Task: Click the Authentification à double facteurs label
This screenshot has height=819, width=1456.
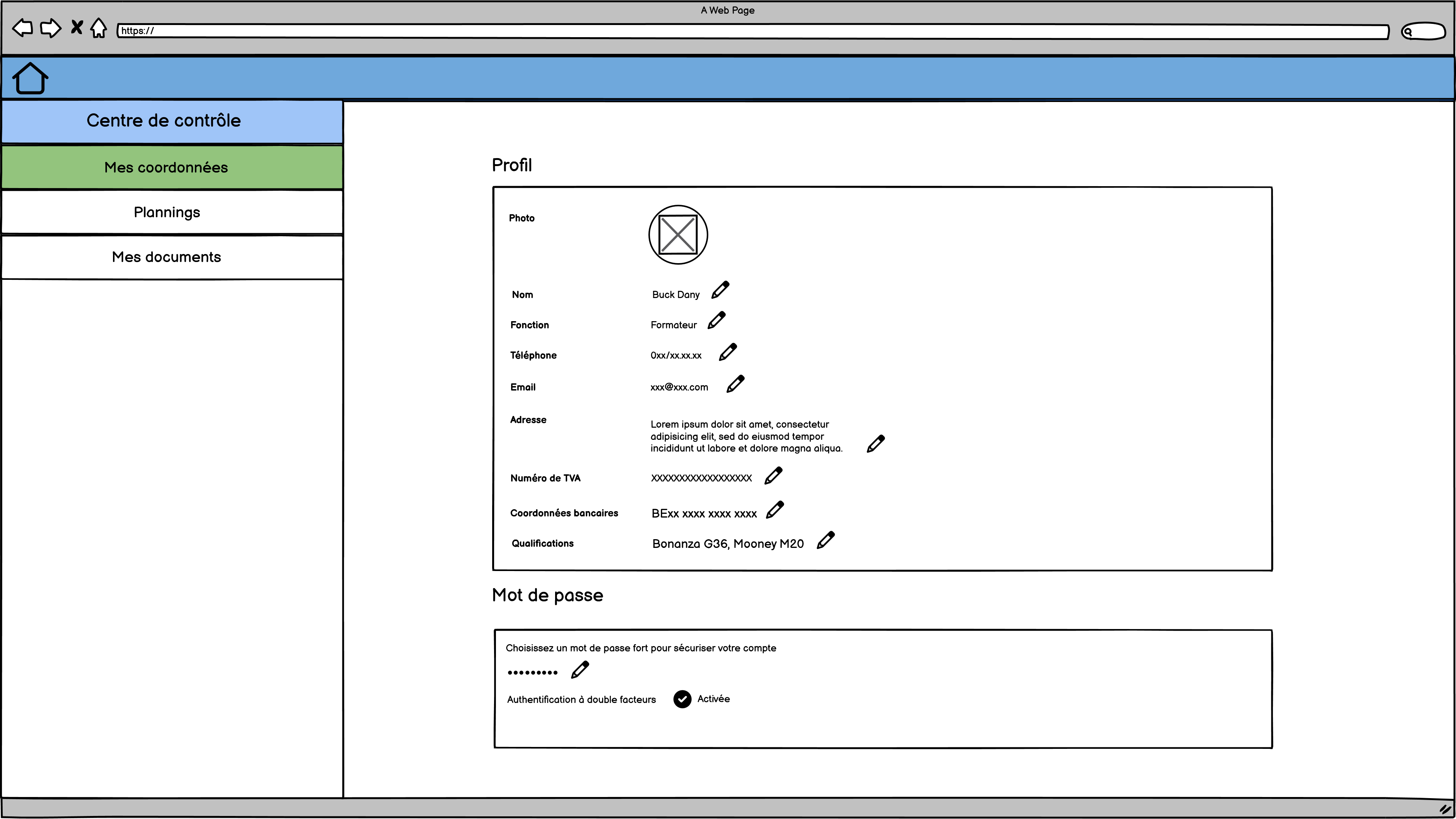Action: coord(582,700)
